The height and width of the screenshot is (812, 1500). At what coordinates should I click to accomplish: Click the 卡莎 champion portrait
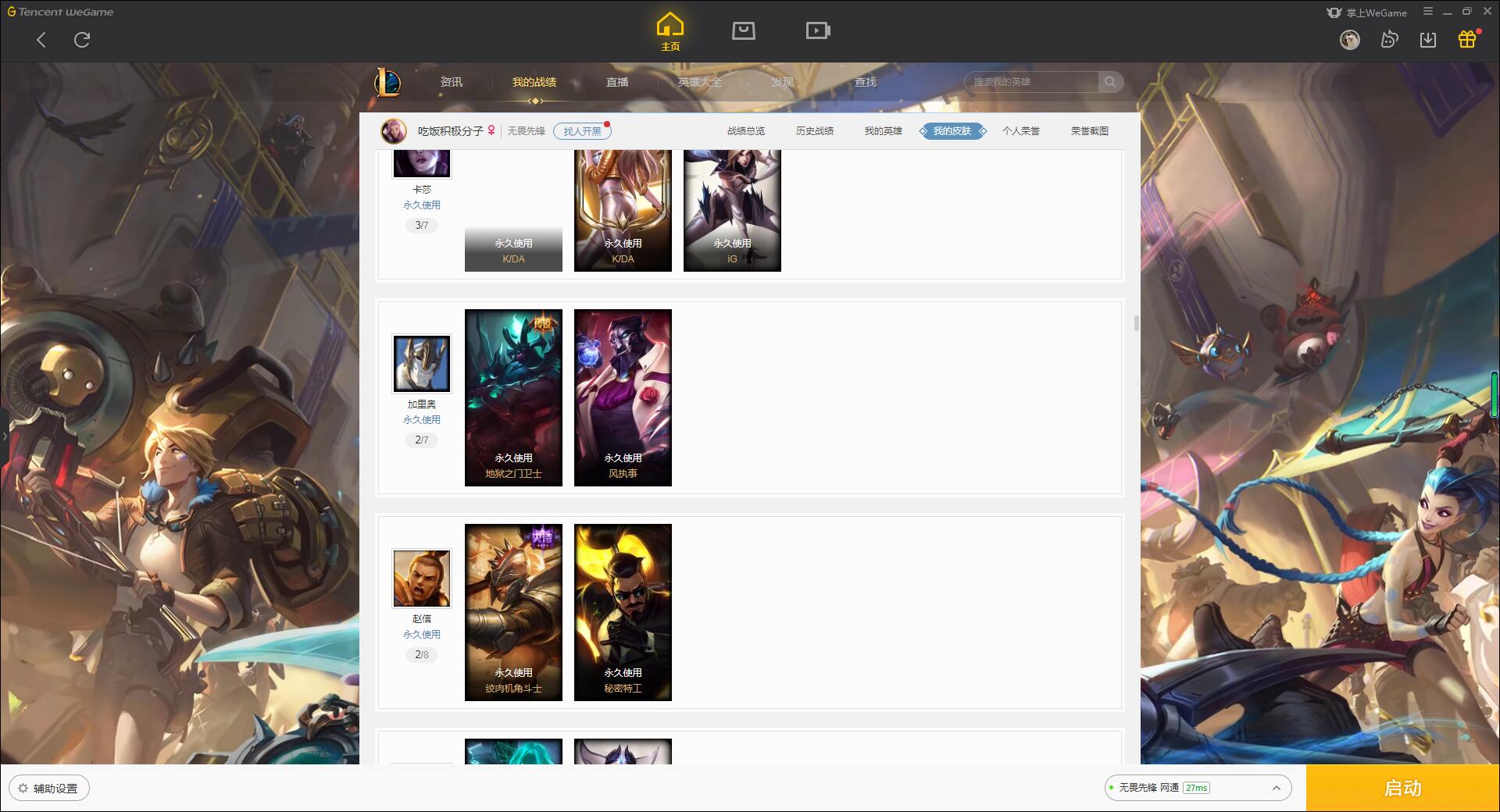pos(422,163)
